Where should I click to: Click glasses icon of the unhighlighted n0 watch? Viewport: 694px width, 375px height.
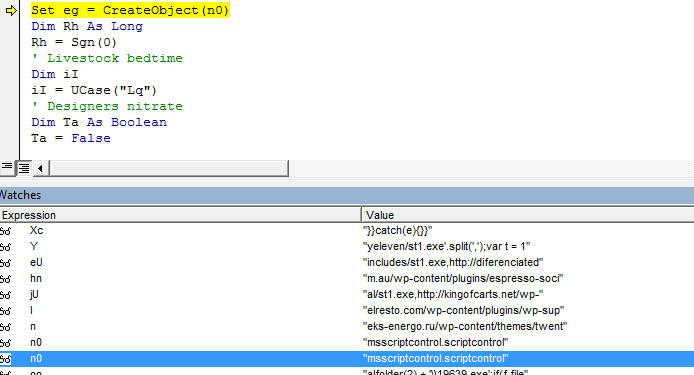click(x=5, y=343)
